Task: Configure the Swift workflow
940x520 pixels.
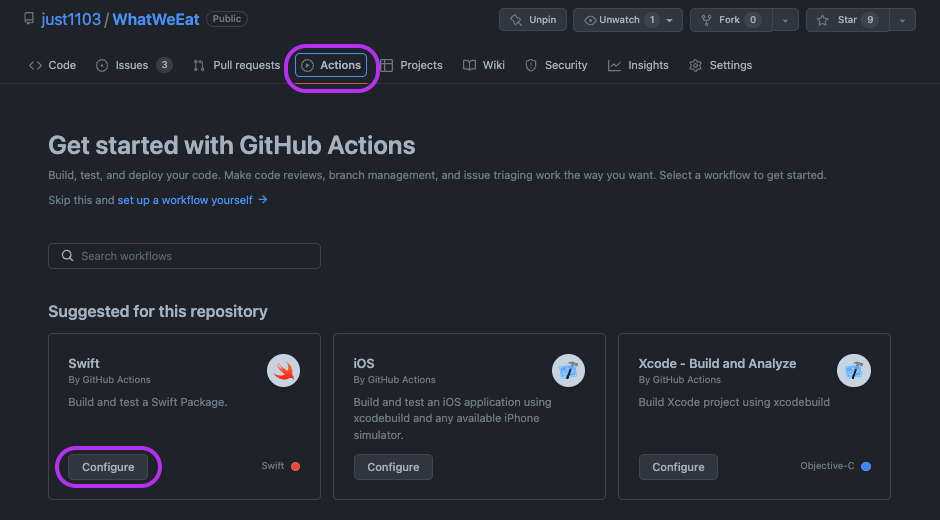Action: [x=108, y=467]
